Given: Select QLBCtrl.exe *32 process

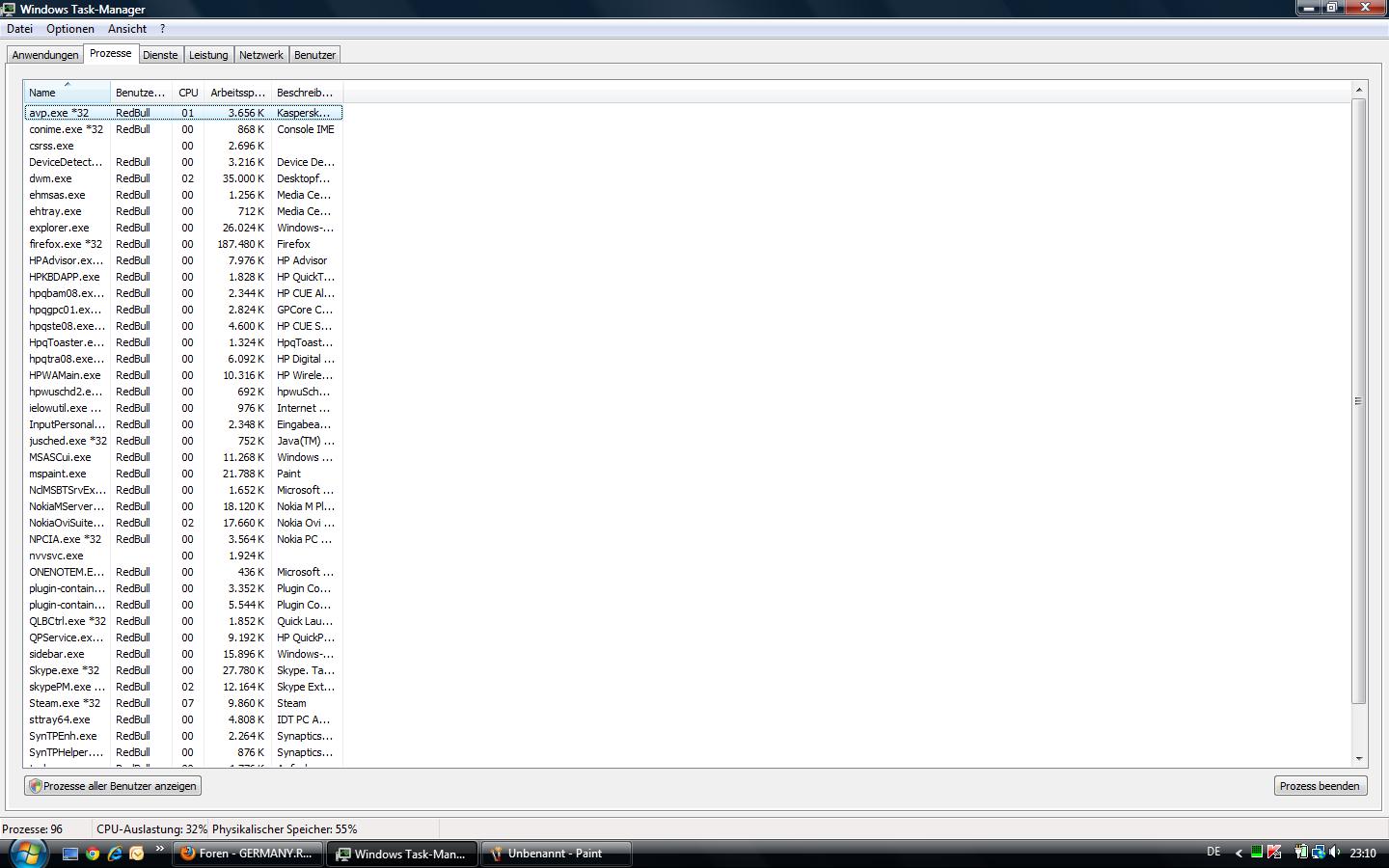Looking at the screenshot, I should [x=183, y=621].
